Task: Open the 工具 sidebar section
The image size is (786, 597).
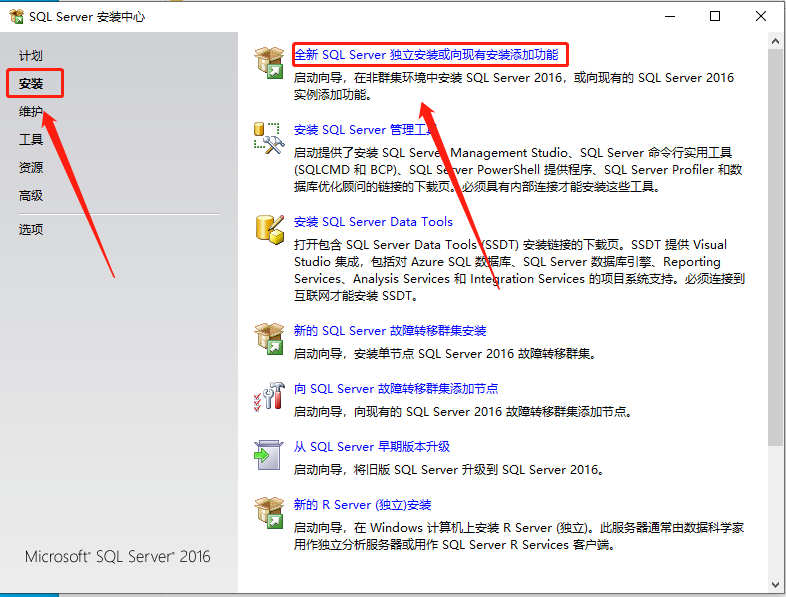Action: pyautogui.click(x=31, y=139)
